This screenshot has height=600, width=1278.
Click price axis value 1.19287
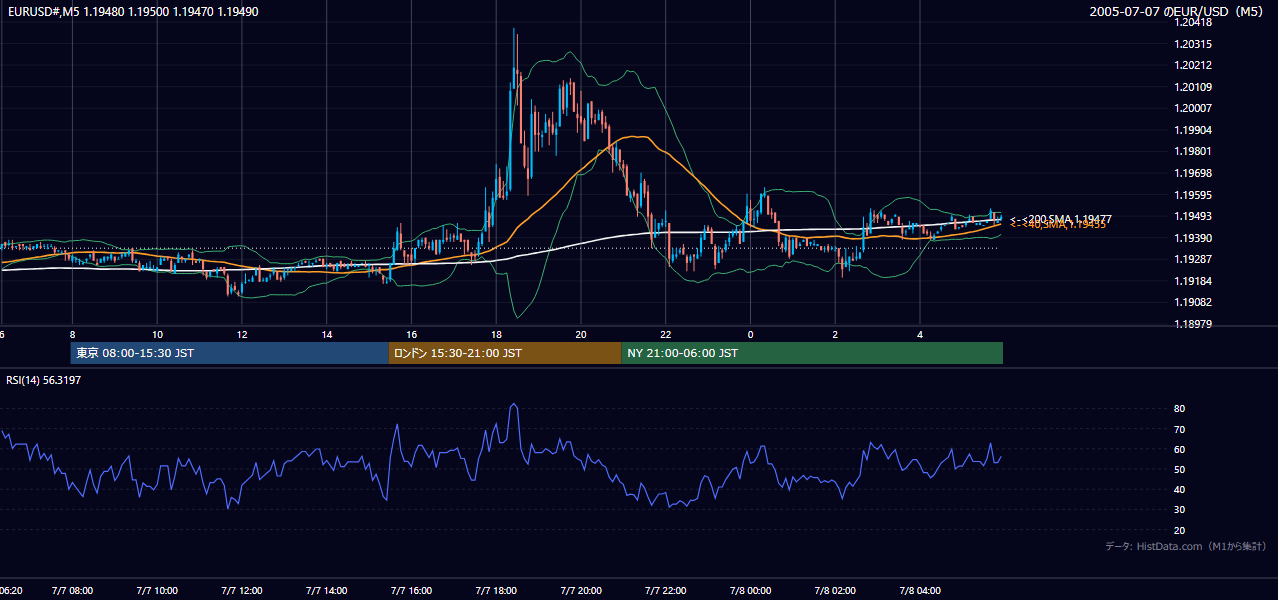click(x=1195, y=259)
